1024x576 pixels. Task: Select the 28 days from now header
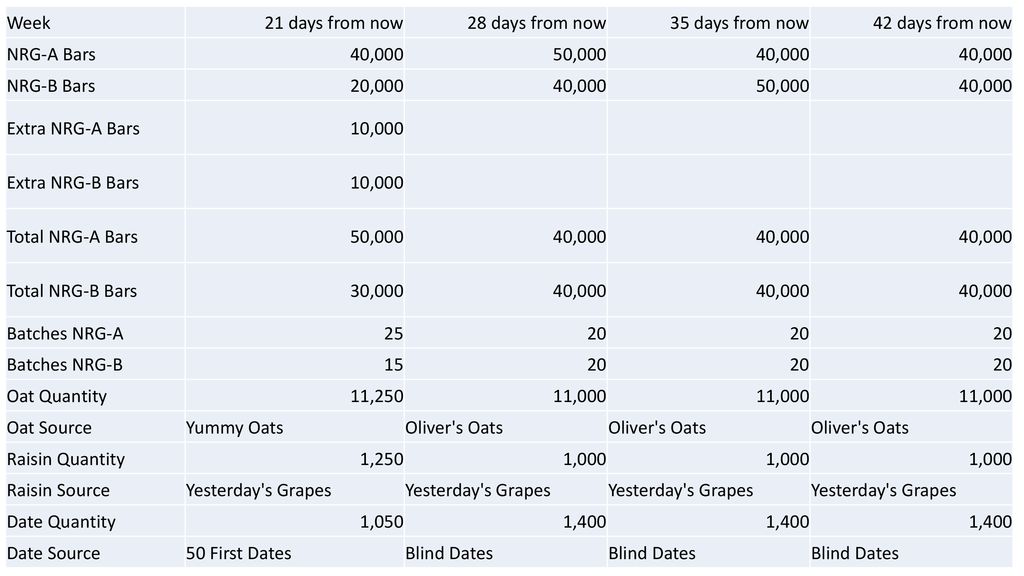tap(537, 23)
